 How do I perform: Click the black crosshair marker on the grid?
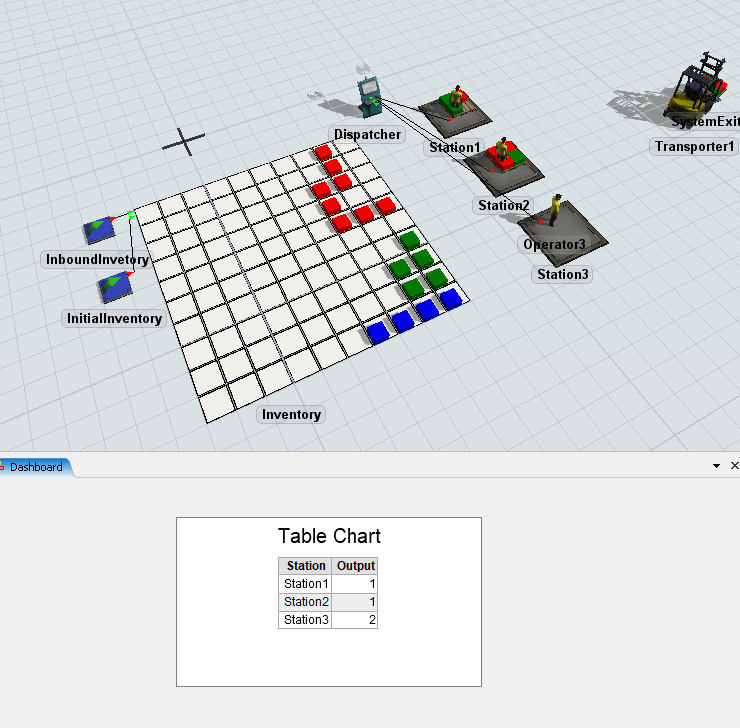[x=184, y=142]
